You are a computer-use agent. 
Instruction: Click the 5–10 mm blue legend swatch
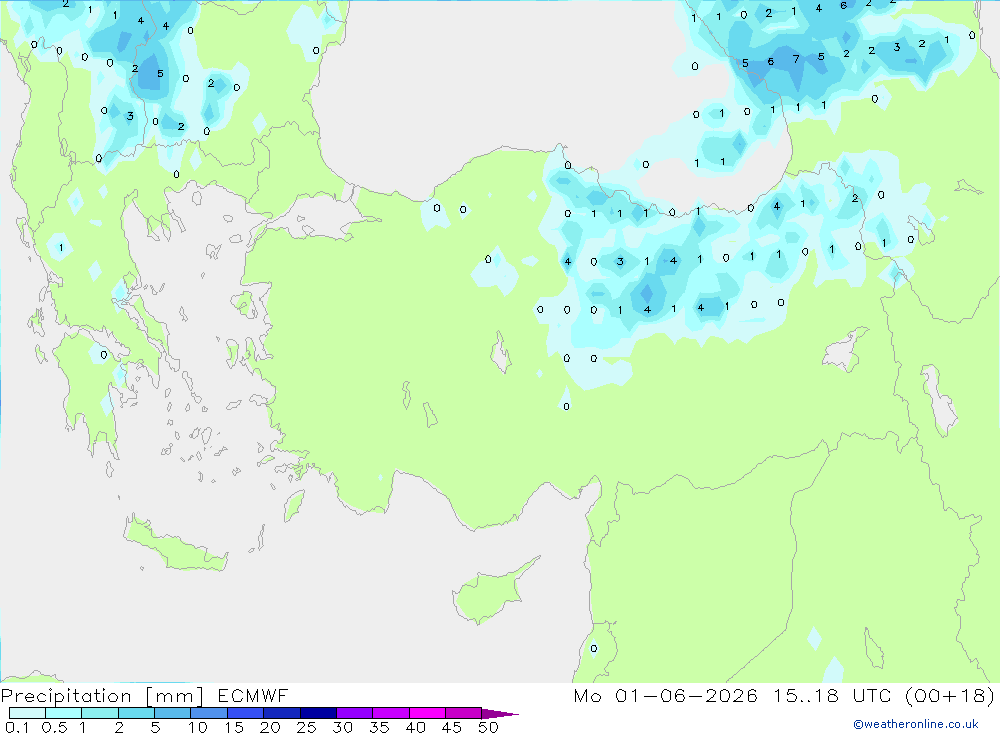point(173,713)
